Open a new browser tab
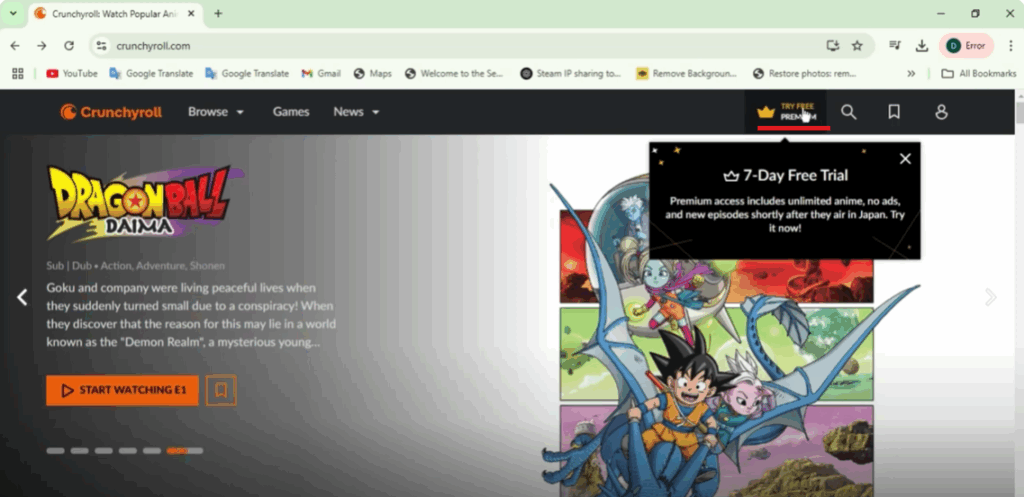The height and width of the screenshot is (497, 1024). [218, 14]
